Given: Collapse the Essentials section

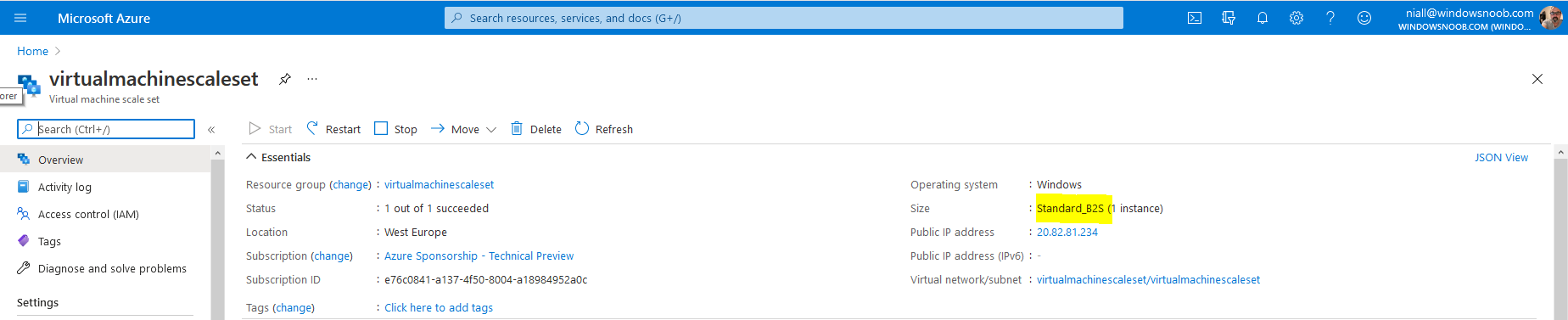Looking at the screenshot, I should pyautogui.click(x=251, y=157).
